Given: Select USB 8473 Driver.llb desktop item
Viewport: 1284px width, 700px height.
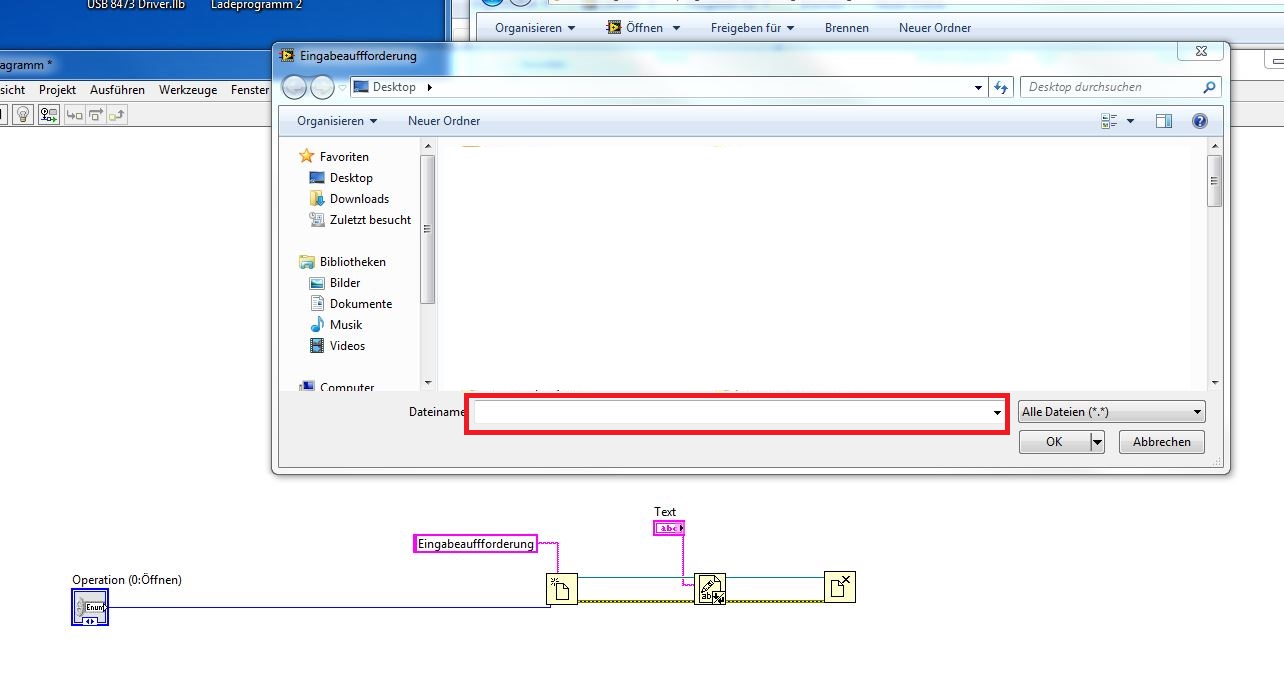Looking at the screenshot, I should point(136,5).
